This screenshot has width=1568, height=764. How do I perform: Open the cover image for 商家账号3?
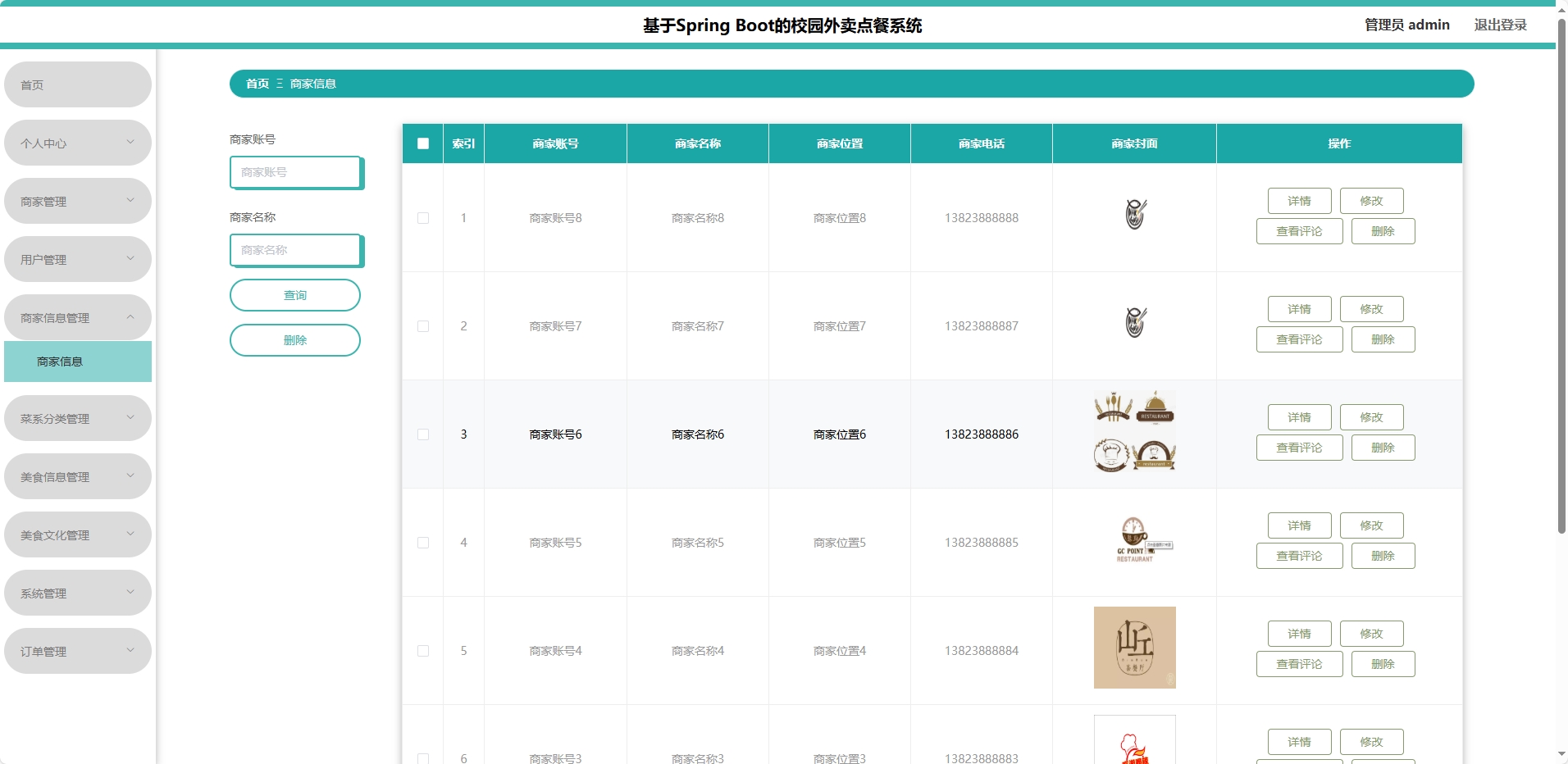1135,740
